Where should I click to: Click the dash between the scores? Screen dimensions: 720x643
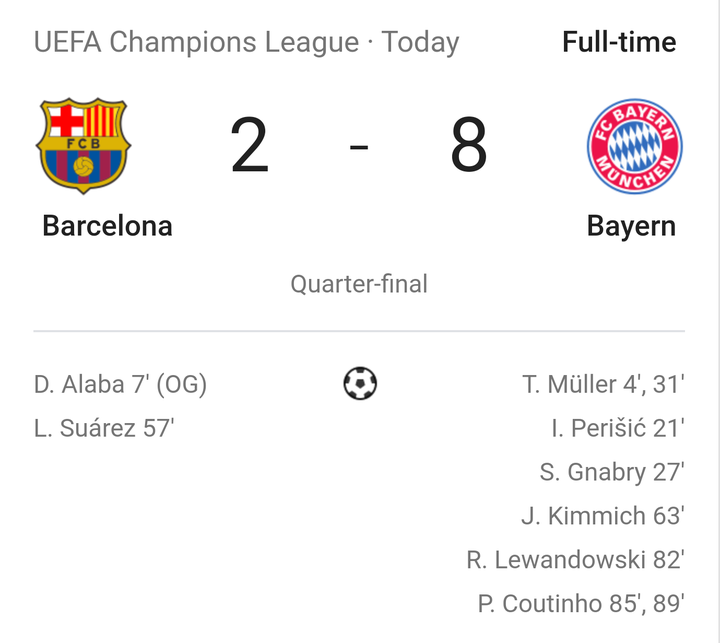359,148
